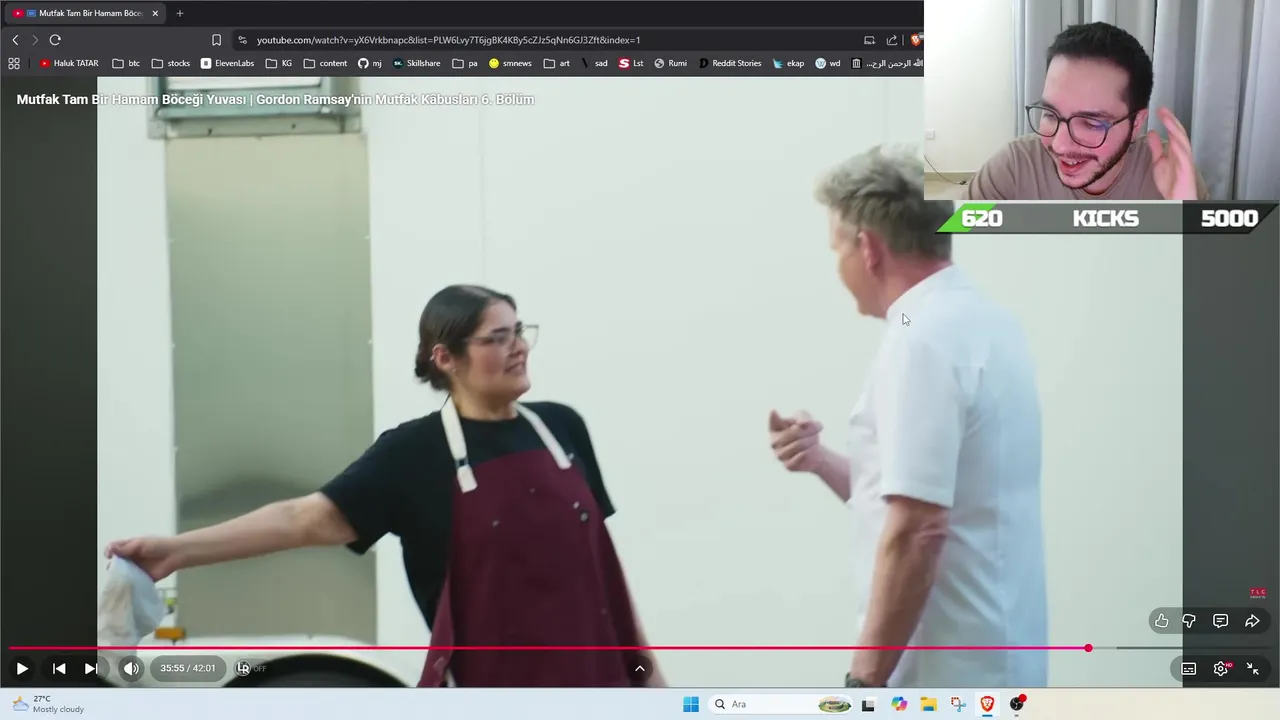The width and height of the screenshot is (1280, 720).
Task: Open the art bookmark folder
Action: 557,63
